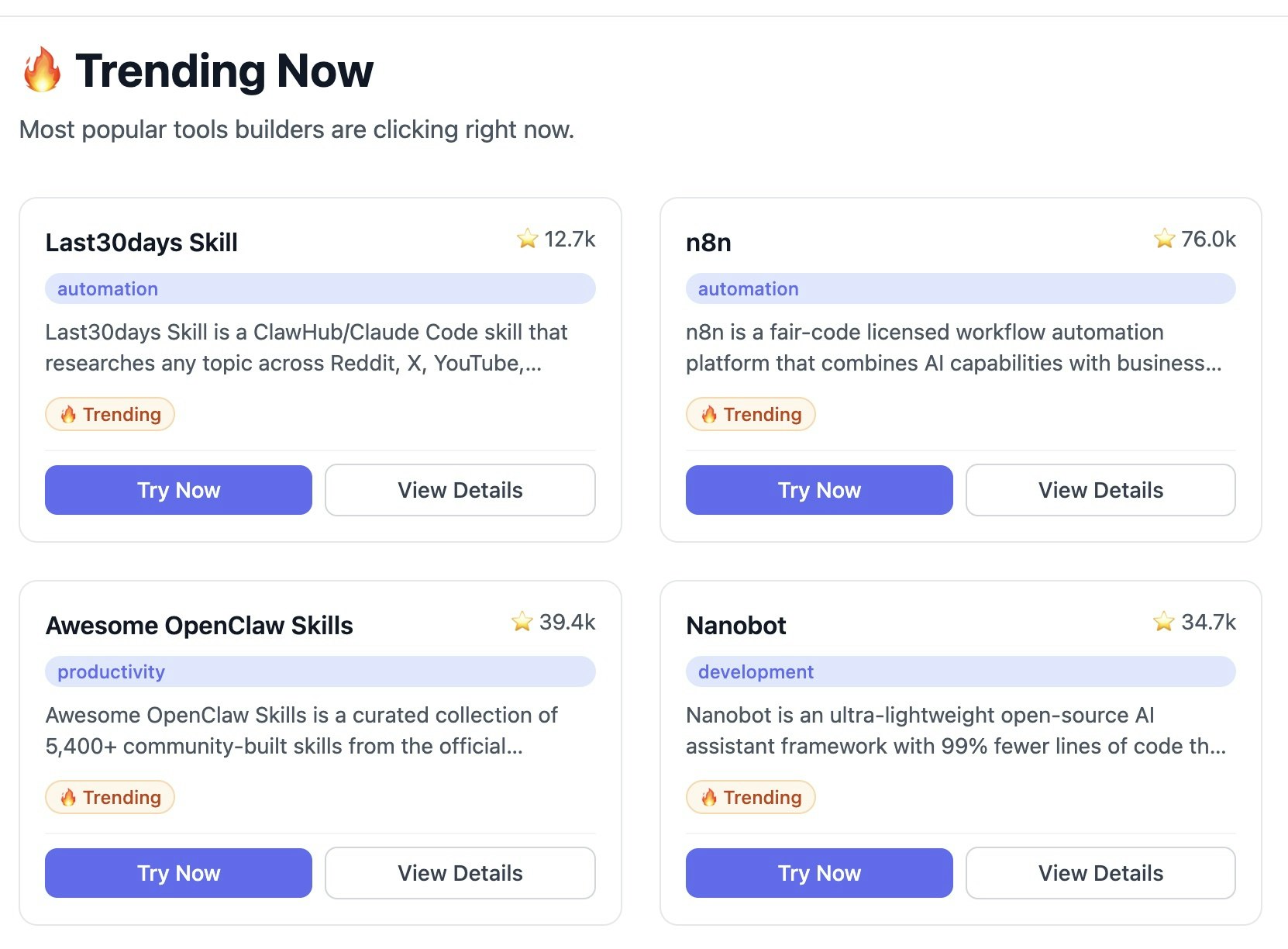This screenshot has height=949, width=1288.
Task: Try Now the Awesome OpenClaw Skills tool
Action: (178, 873)
